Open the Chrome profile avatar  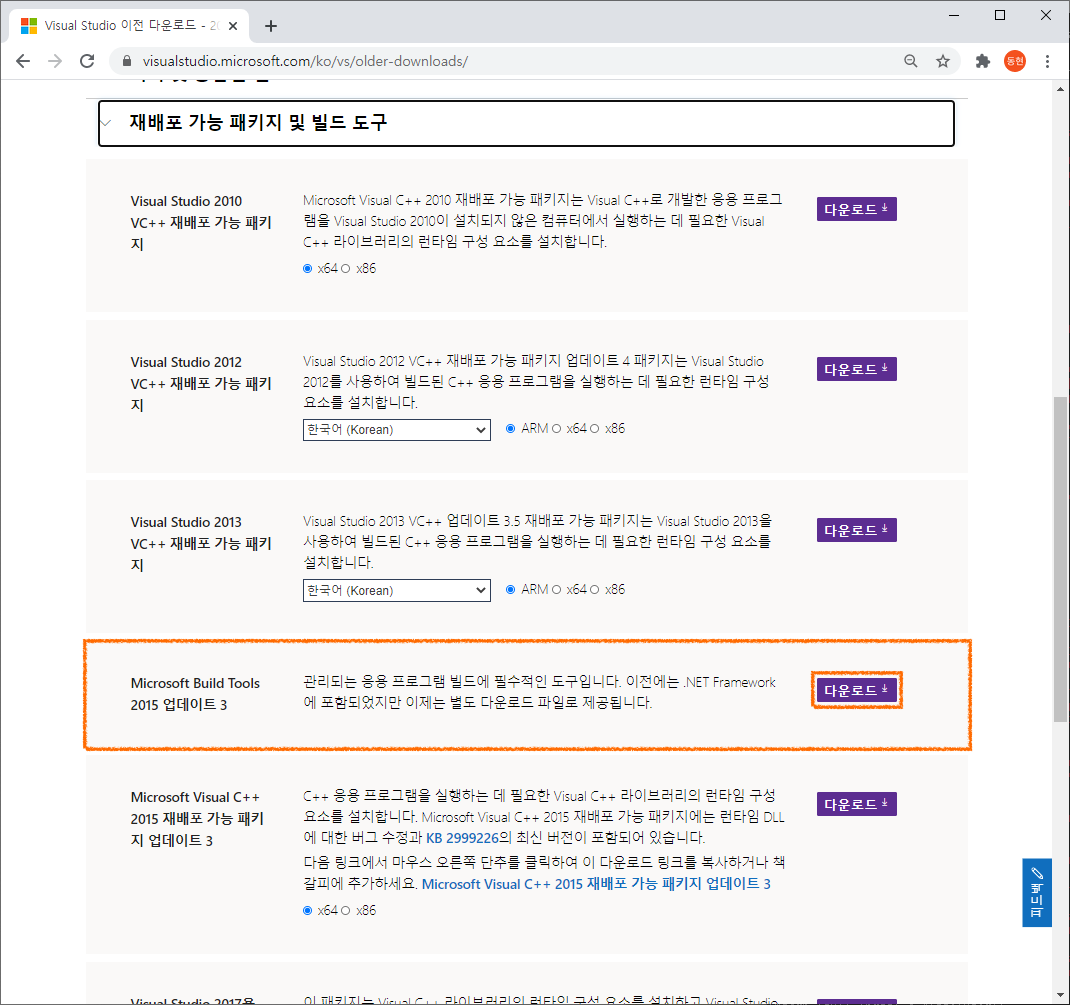[1015, 61]
